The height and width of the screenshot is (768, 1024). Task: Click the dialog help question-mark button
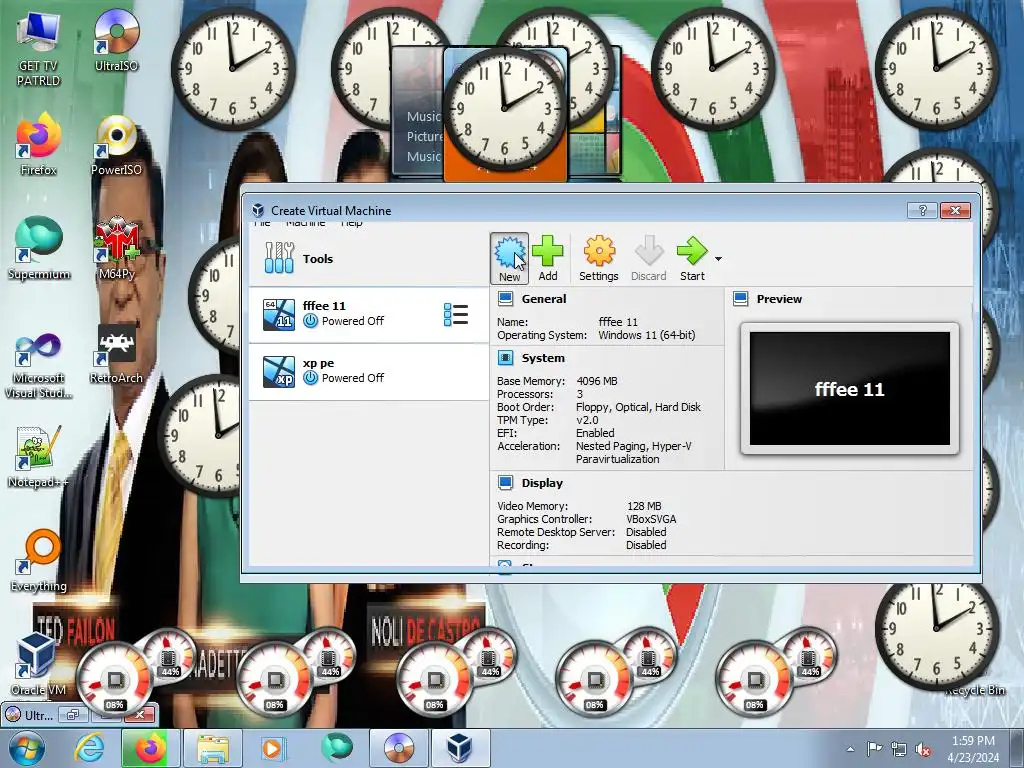coord(922,210)
